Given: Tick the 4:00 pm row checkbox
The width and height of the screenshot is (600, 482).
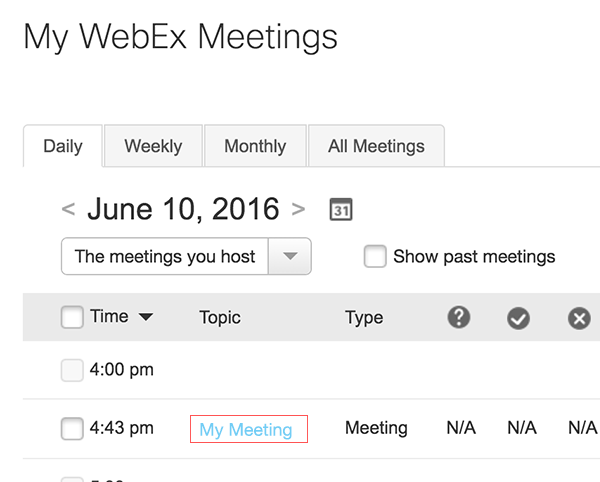Looking at the screenshot, I should pos(72,370).
